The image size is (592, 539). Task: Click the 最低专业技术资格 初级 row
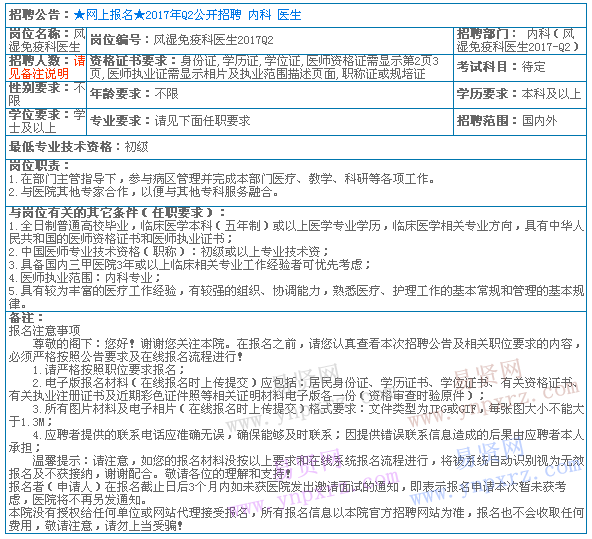[x=296, y=147]
